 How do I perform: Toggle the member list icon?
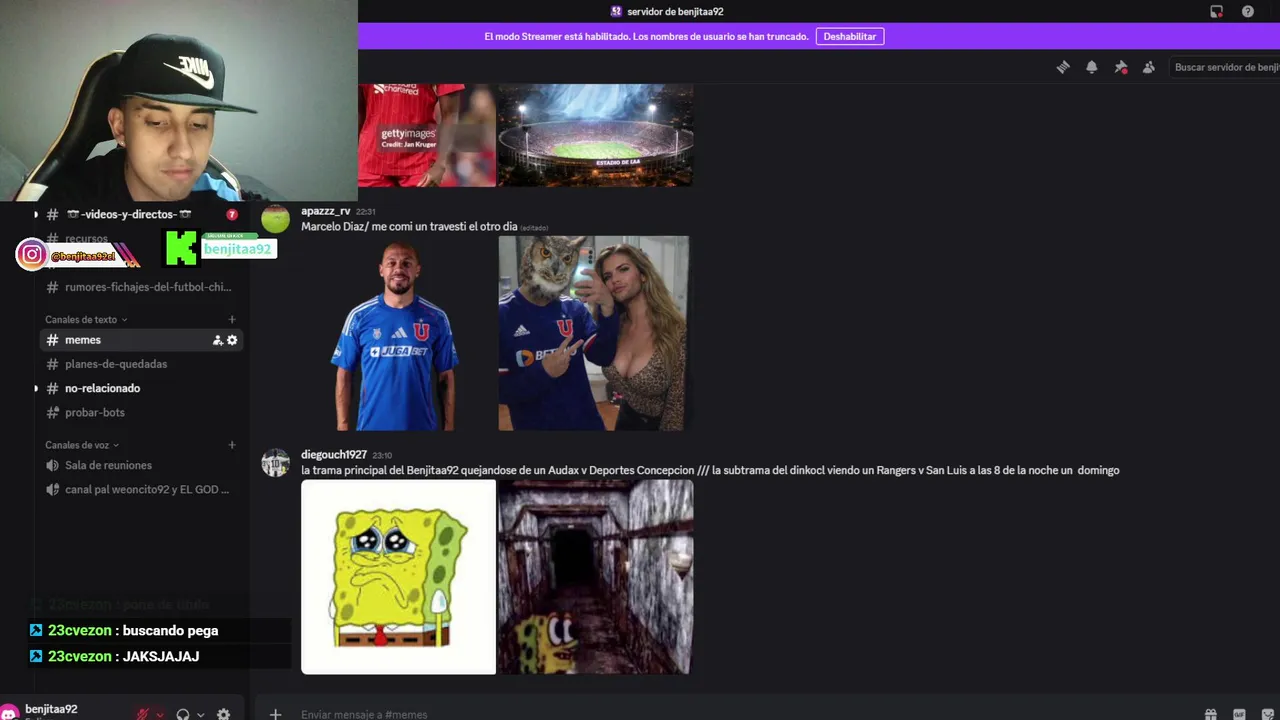[x=1149, y=67]
